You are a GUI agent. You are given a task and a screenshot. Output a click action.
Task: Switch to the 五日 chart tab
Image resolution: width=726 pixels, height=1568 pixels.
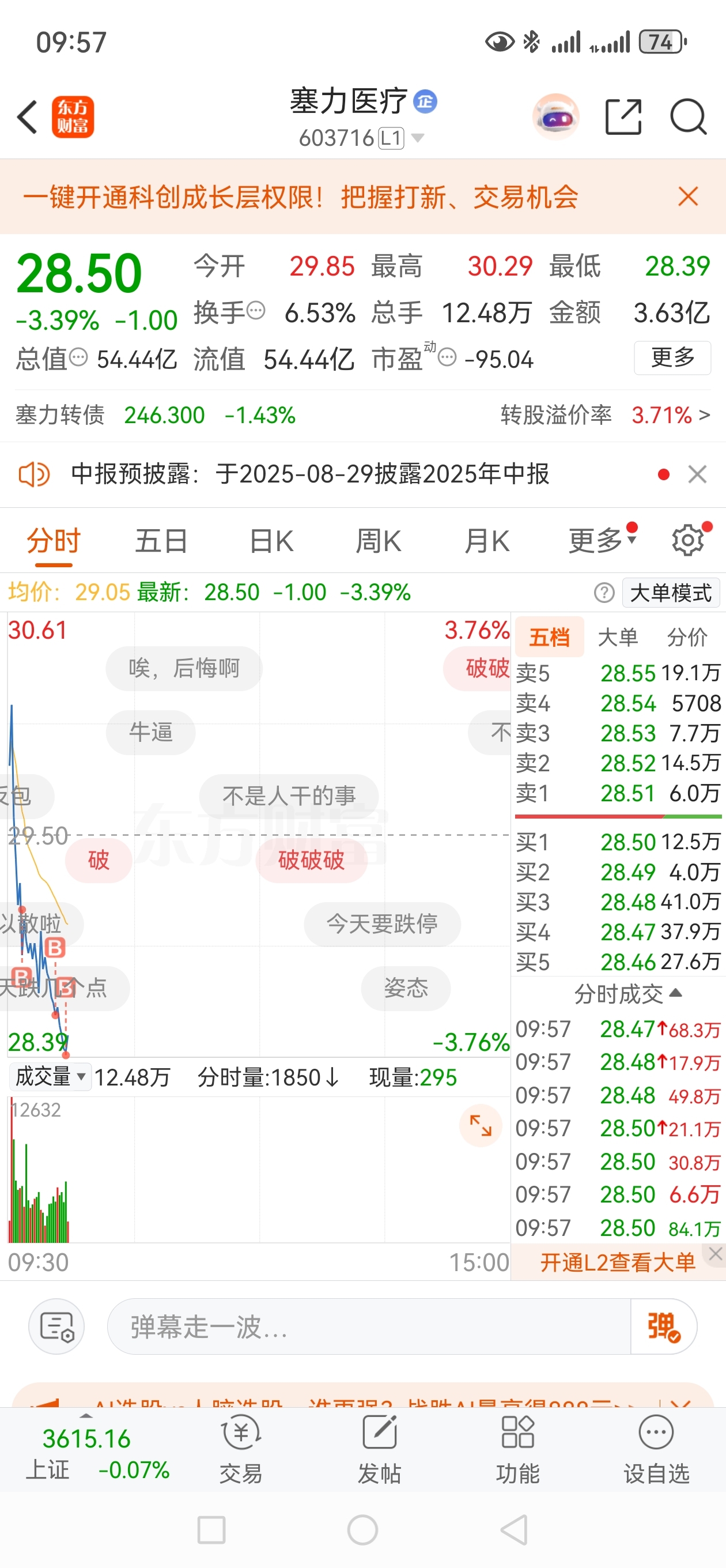pyautogui.click(x=161, y=541)
